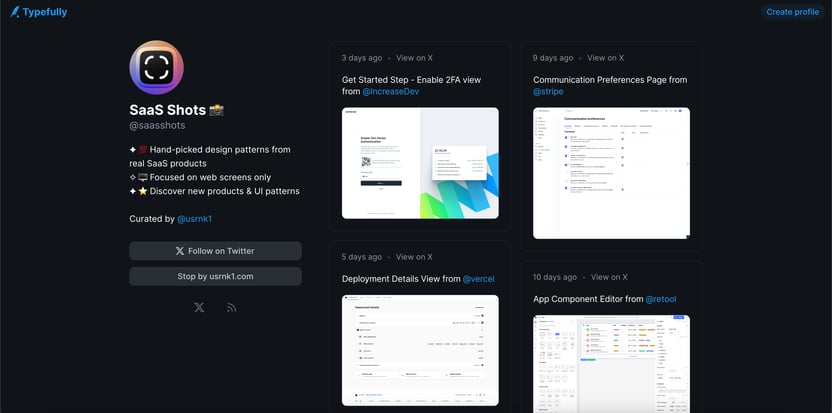832x413 pixels.
Task: Open the @usrnk1 curator link
Action: coord(194,219)
